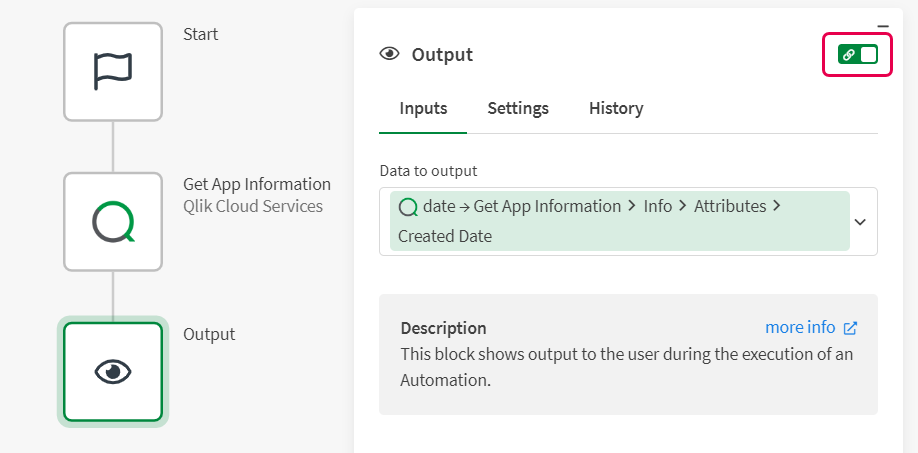Viewport: 918px width, 453px height.
Task: Click the external link icon beside more info
Action: (851, 328)
